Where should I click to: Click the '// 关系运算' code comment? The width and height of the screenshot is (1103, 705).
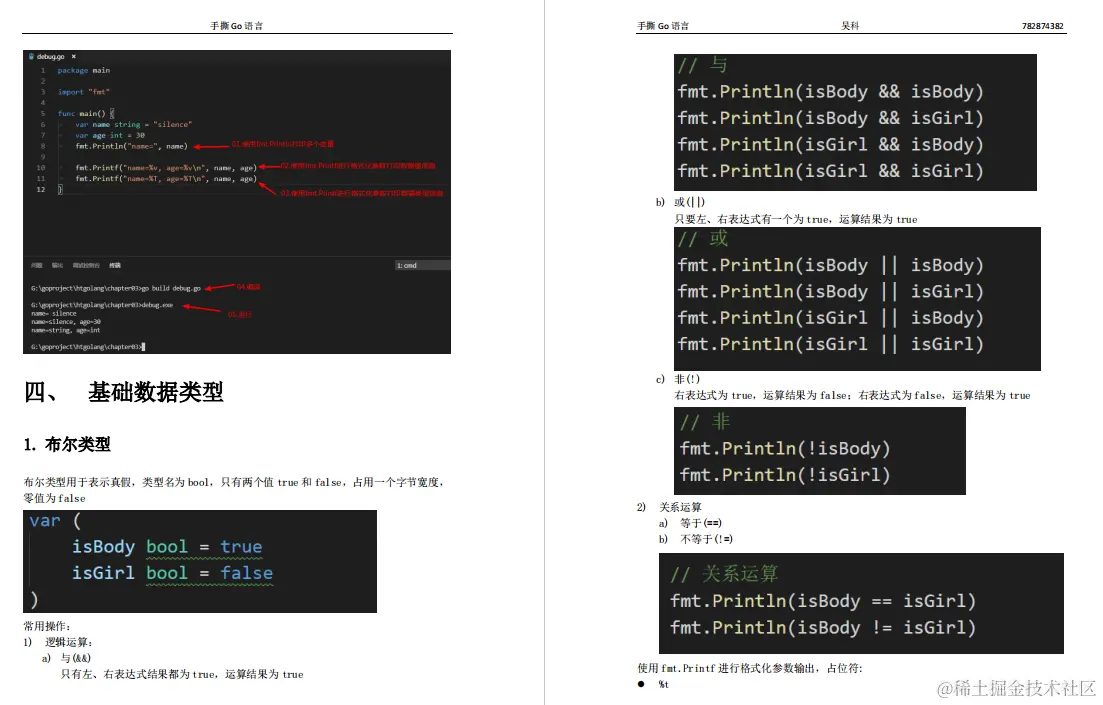click(724, 574)
